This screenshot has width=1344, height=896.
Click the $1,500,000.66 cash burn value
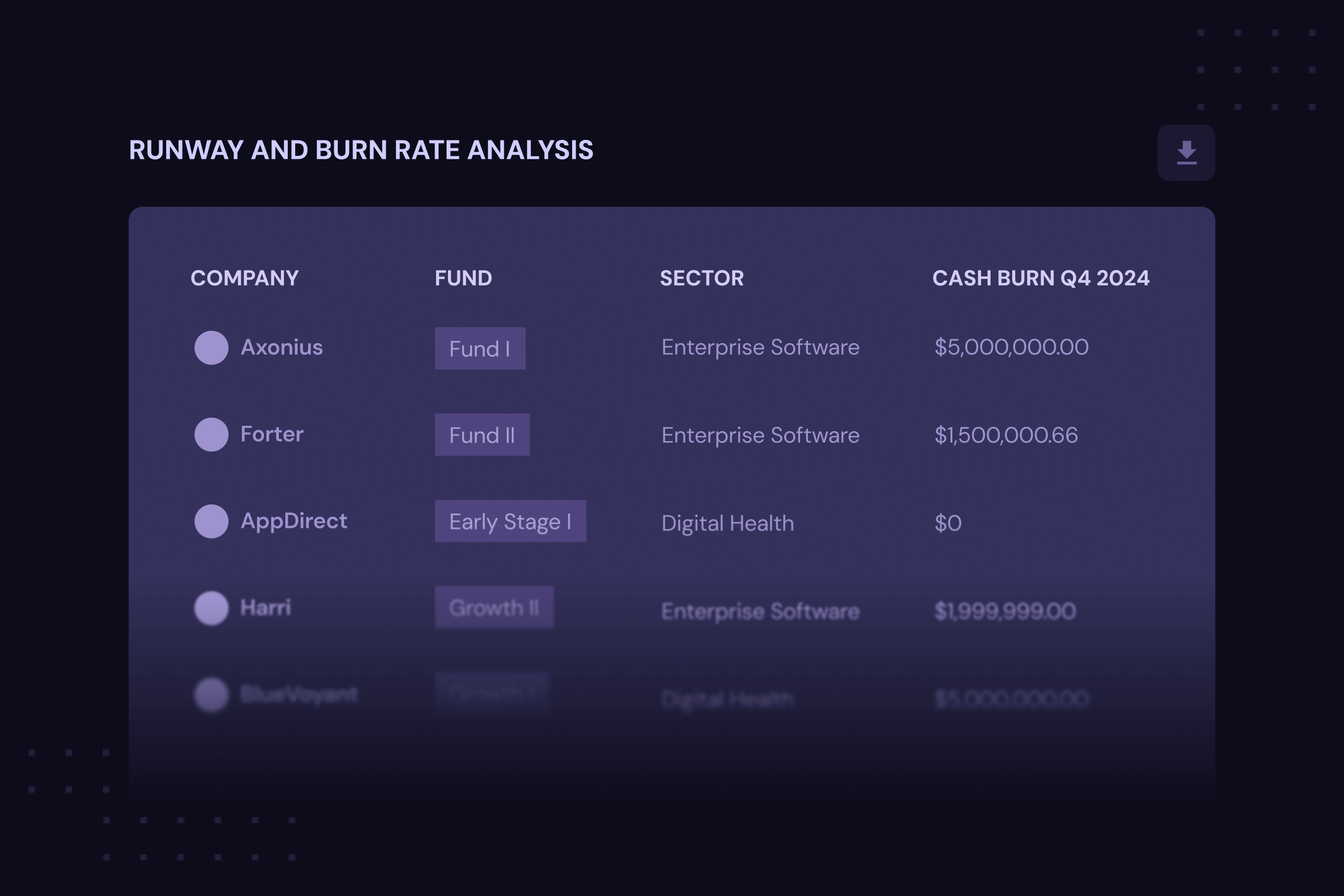[x=1006, y=436]
